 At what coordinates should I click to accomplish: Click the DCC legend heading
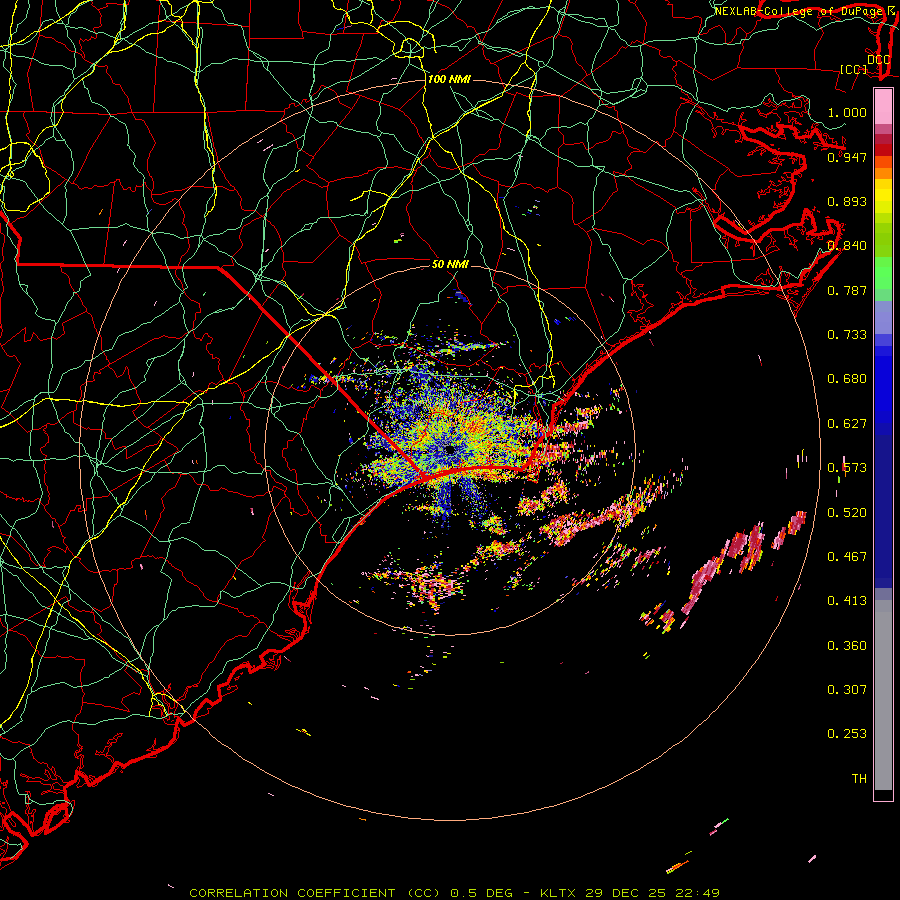(878, 60)
